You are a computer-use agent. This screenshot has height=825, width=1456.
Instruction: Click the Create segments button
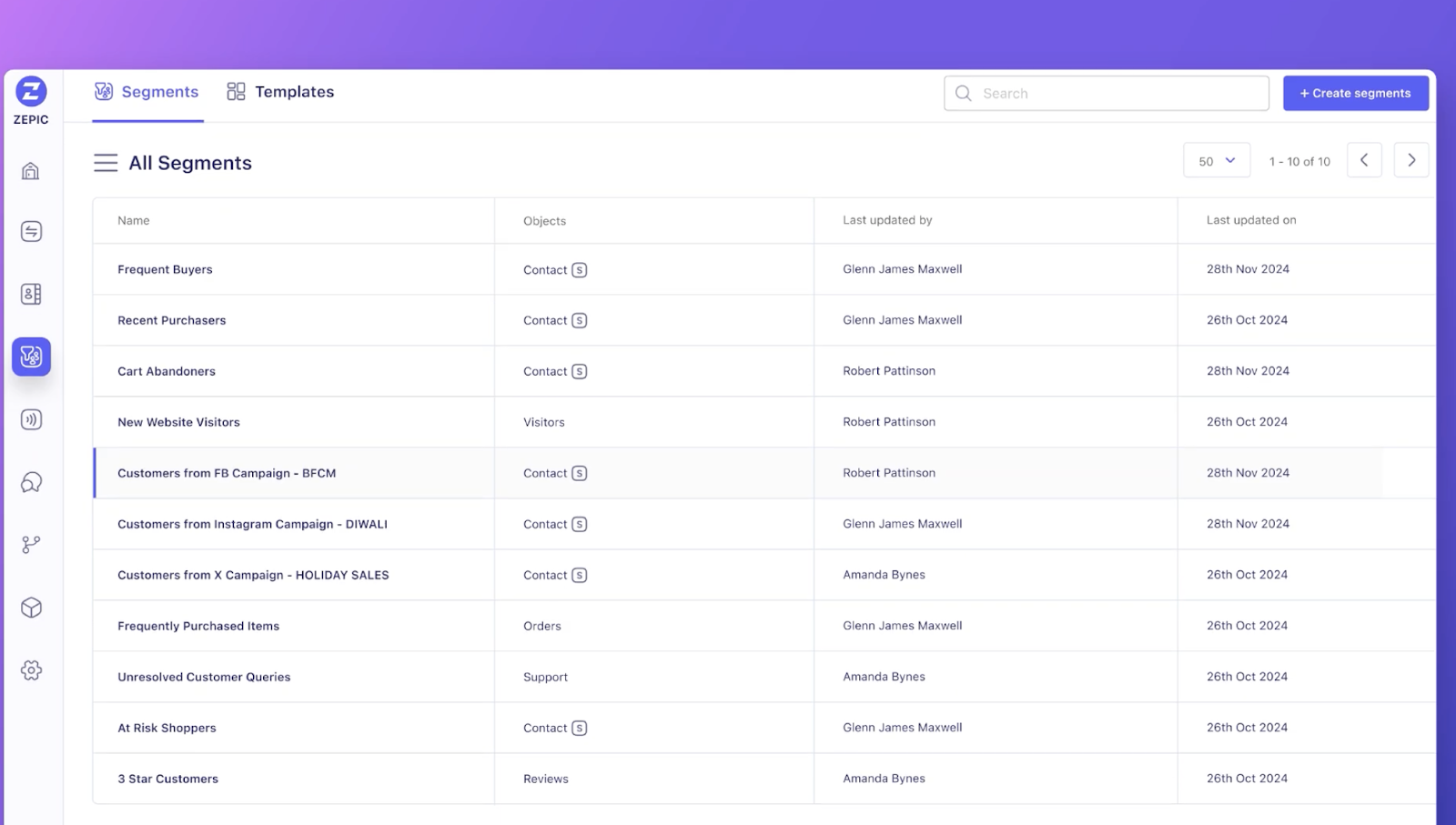tap(1356, 93)
